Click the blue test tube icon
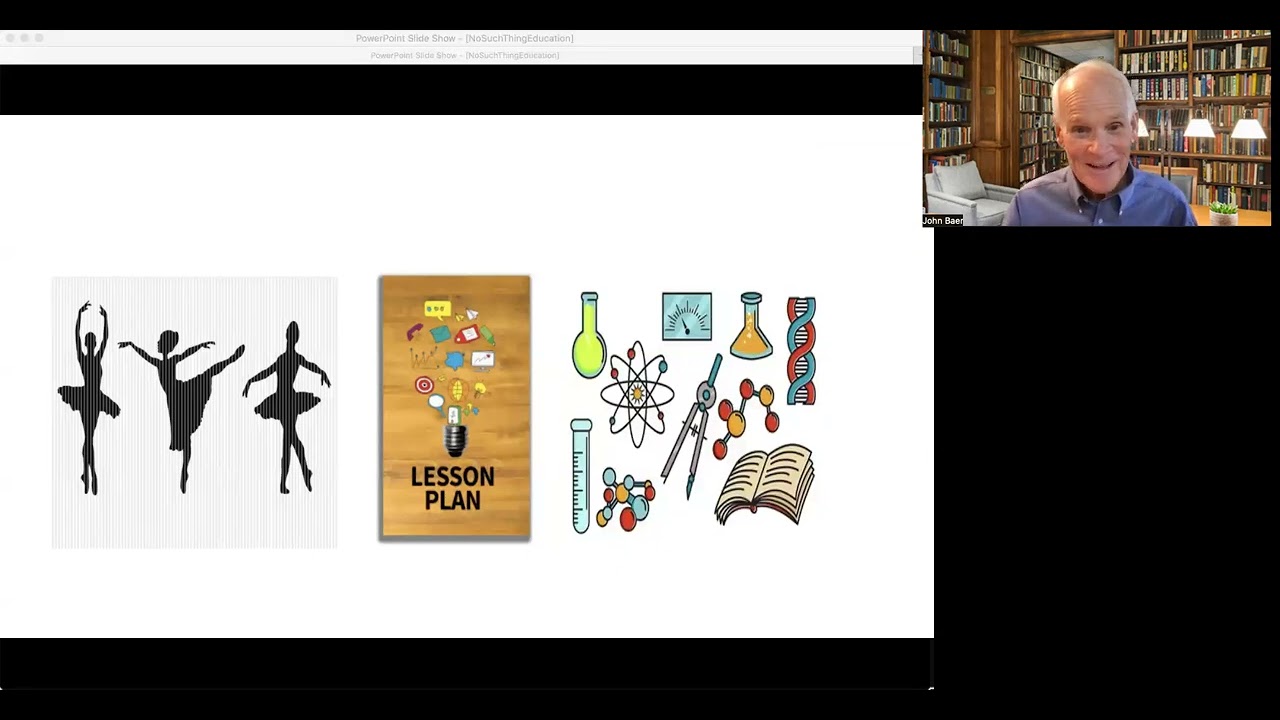This screenshot has height=720, width=1280. point(581,476)
